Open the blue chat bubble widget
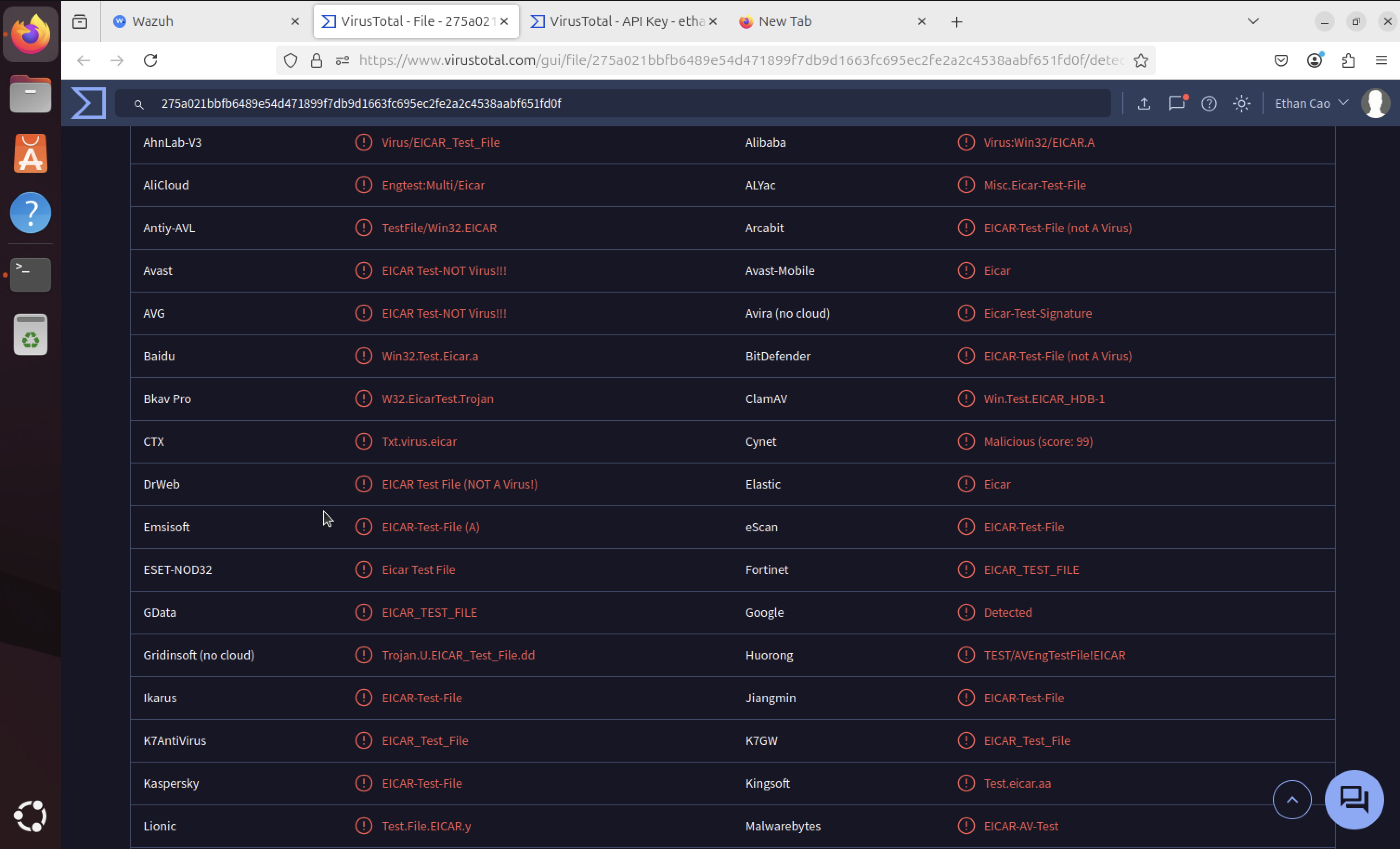 1354,799
